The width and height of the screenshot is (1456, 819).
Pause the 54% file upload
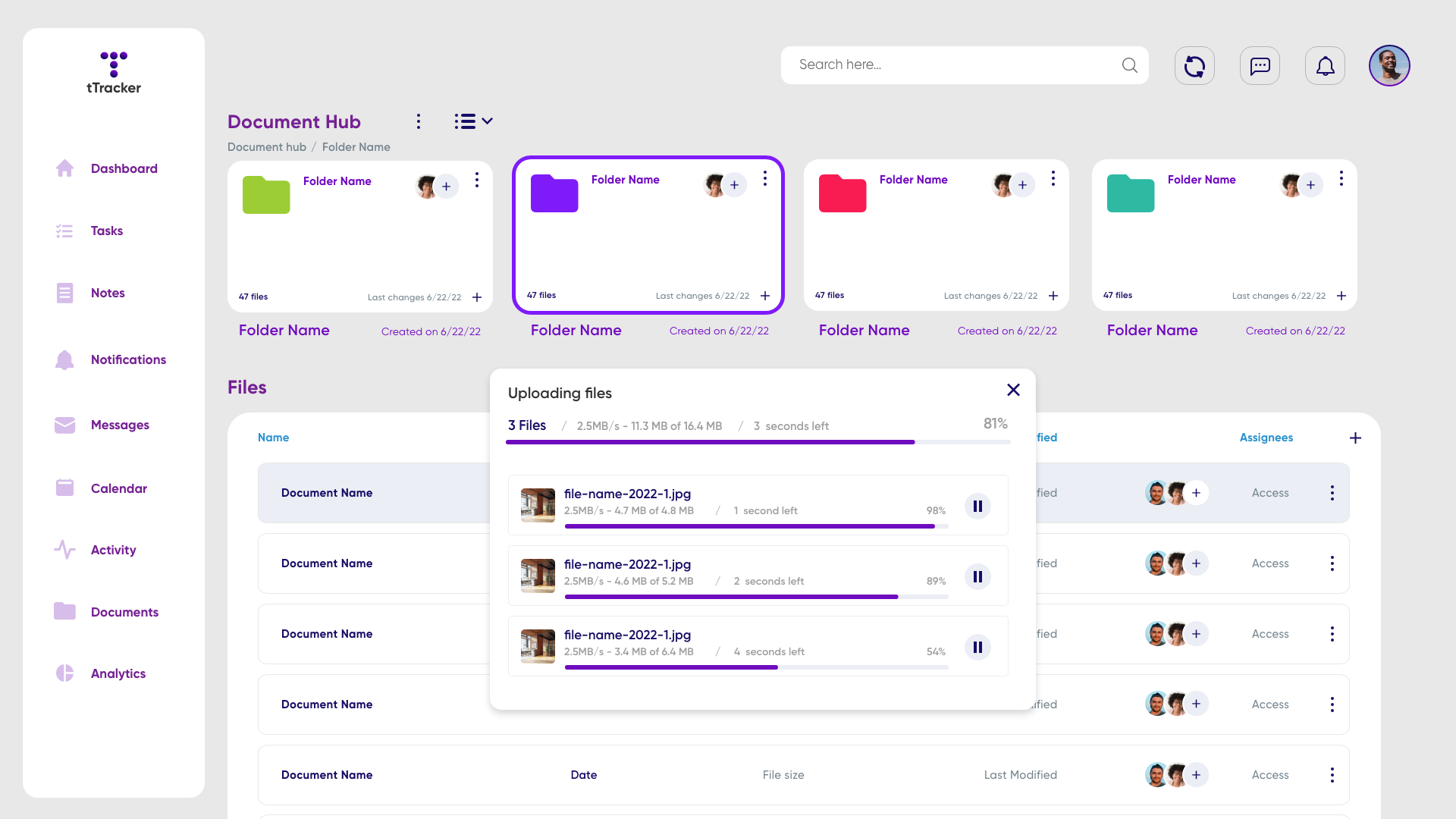[977, 647]
